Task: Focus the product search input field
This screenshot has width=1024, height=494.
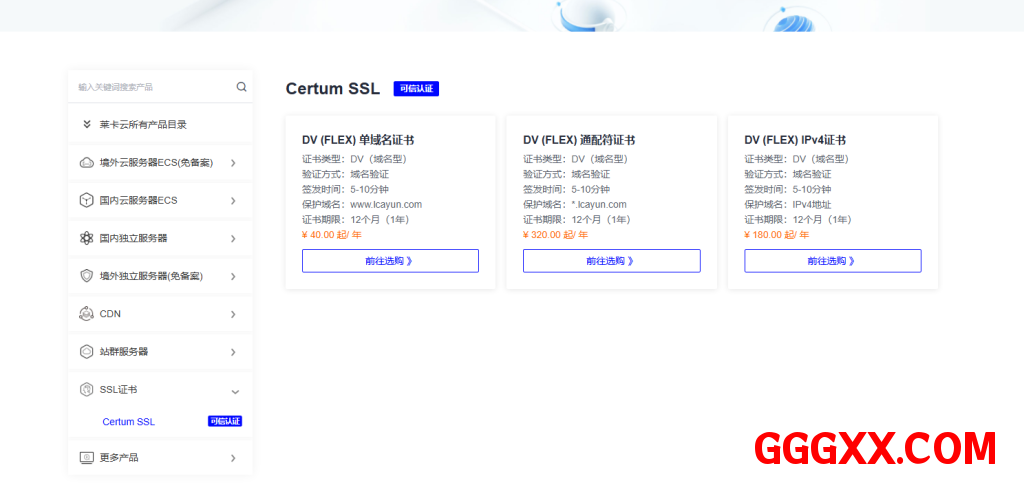Action: pos(150,87)
